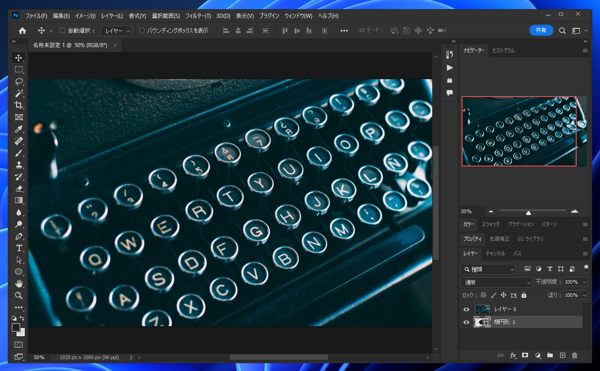Create a new layer with the plus icon
Viewport: 600px width, 371px height.
[562, 356]
